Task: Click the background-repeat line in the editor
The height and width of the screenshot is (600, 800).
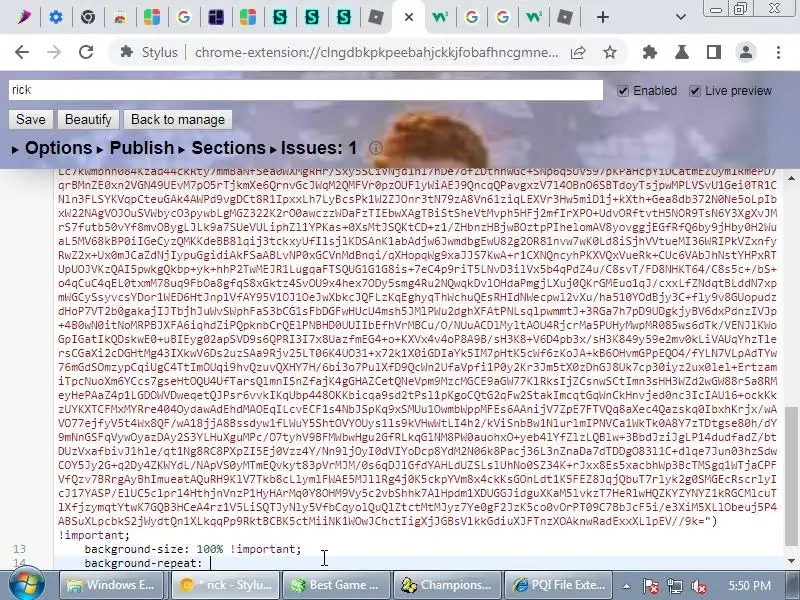Action: 143,563
